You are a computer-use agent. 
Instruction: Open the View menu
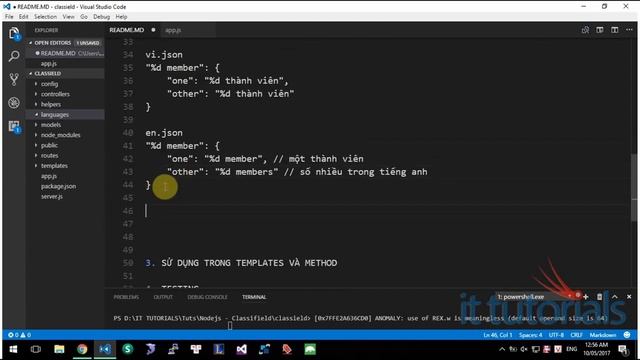pos(68,17)
